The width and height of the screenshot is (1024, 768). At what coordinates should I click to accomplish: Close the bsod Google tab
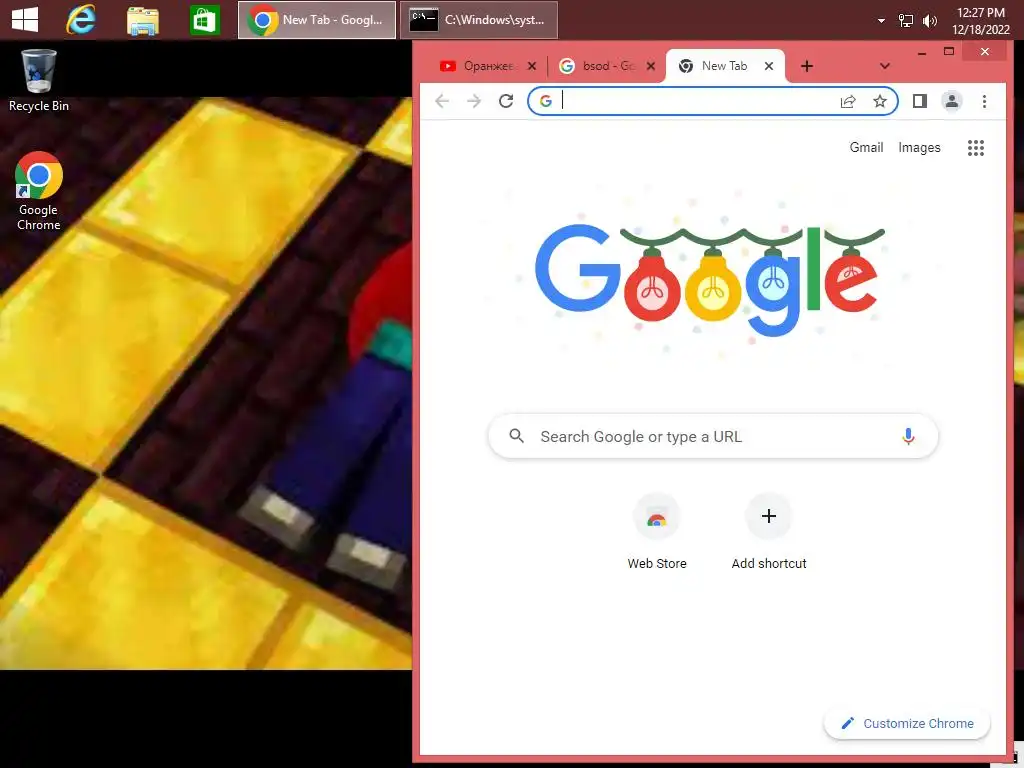[650, 66]
